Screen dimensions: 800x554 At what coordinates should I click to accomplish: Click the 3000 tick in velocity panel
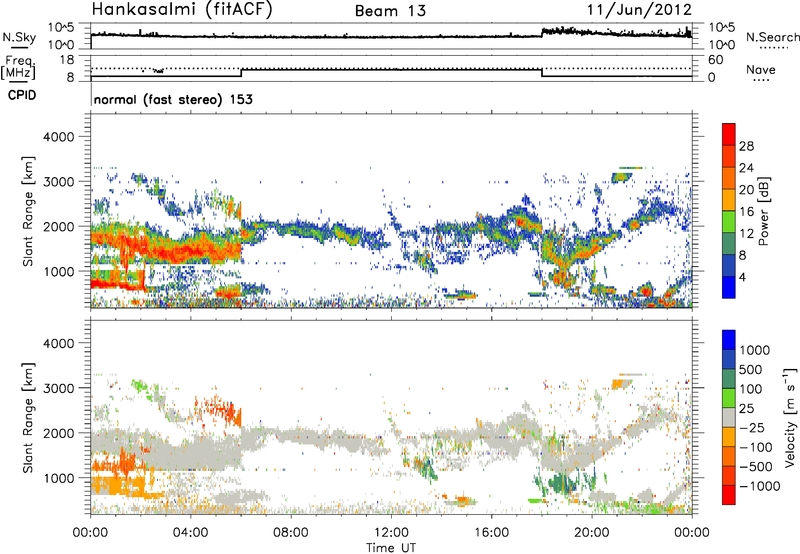click(58, 388)
